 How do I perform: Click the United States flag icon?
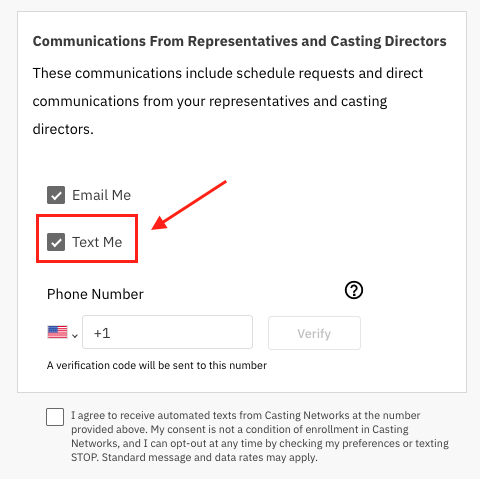click(x=57, y=332)
